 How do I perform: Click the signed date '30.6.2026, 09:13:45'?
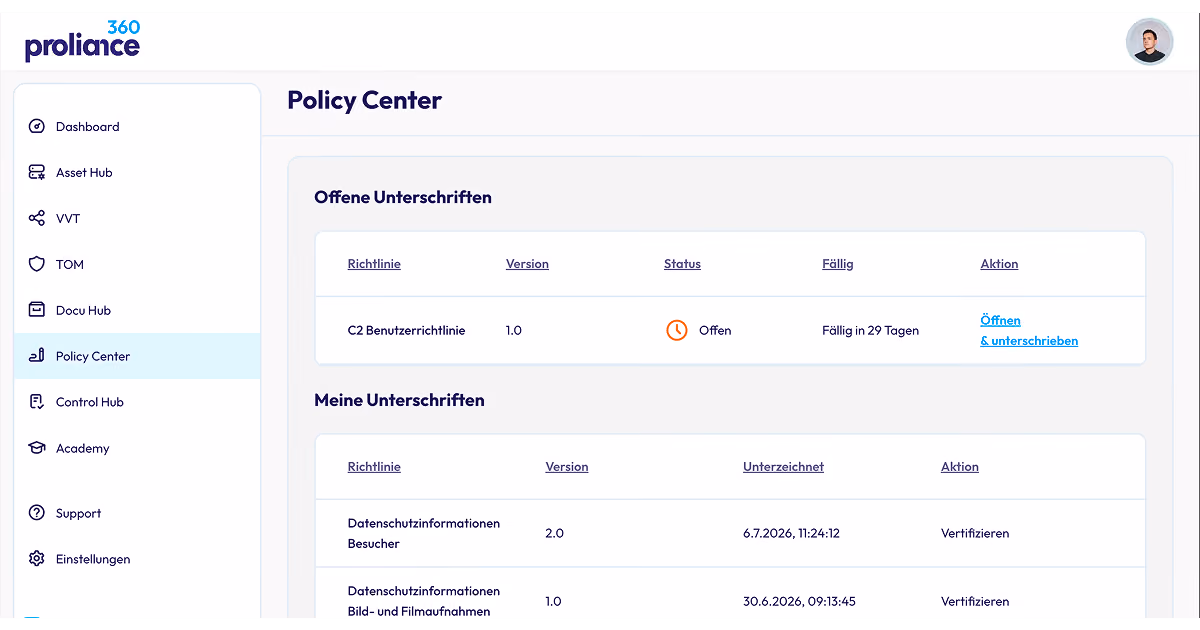click(799, 601)
